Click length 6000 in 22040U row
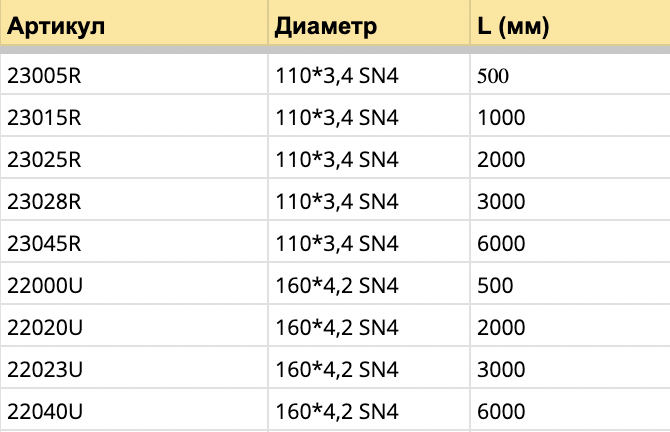This screenshot has width=670, height=432. click(x=570, y=409)
